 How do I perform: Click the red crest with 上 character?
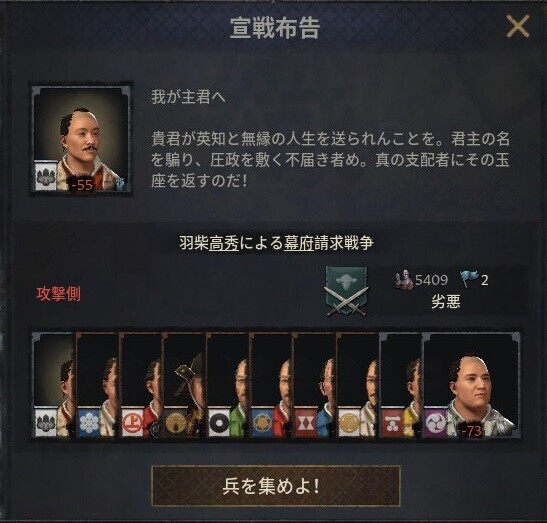[133, 422]
